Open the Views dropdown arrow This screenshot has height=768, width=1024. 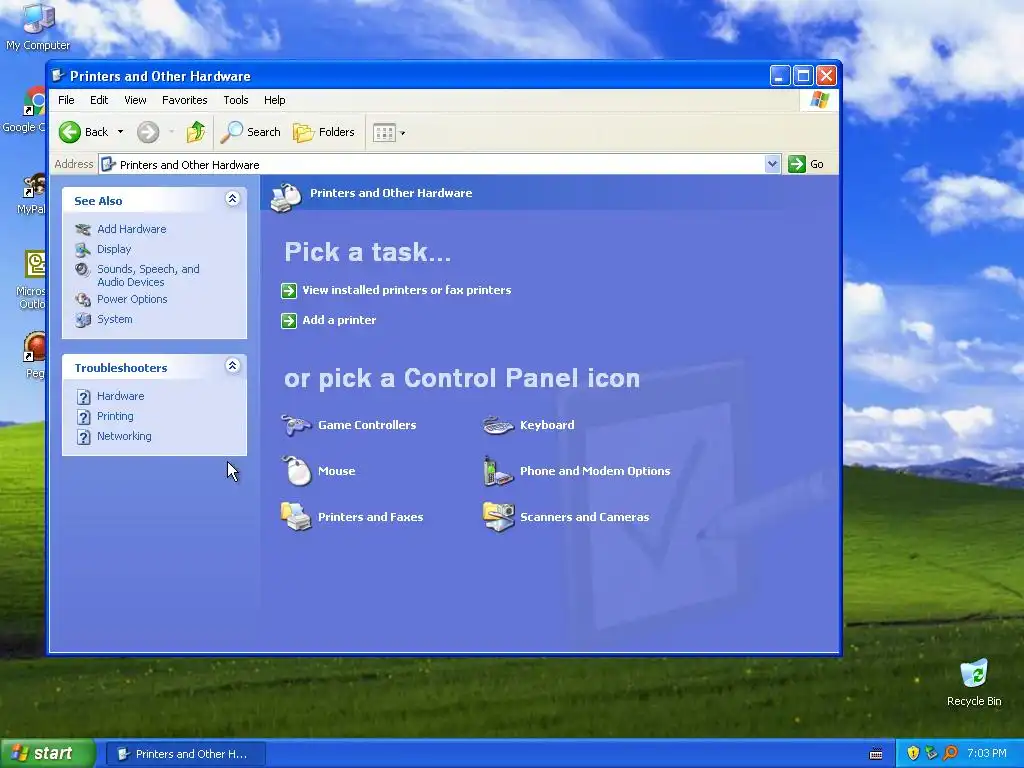tap(402, 133)
